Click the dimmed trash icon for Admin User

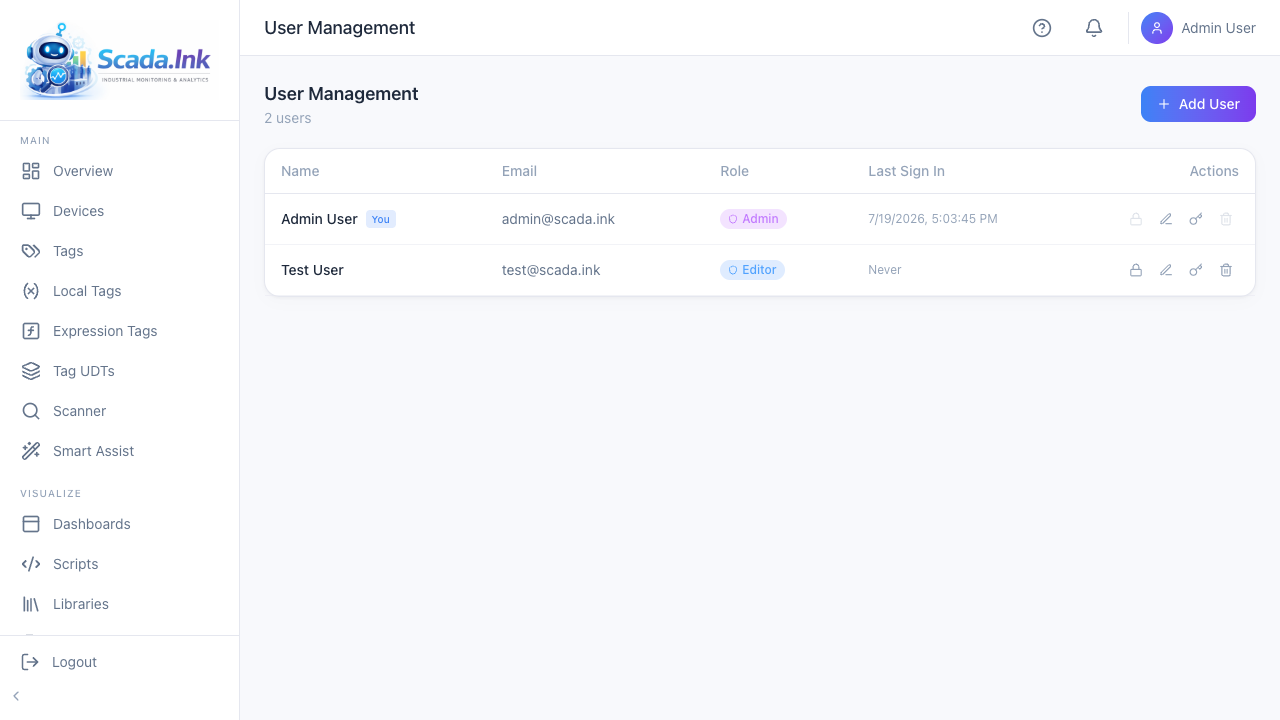pos(1226,219)
